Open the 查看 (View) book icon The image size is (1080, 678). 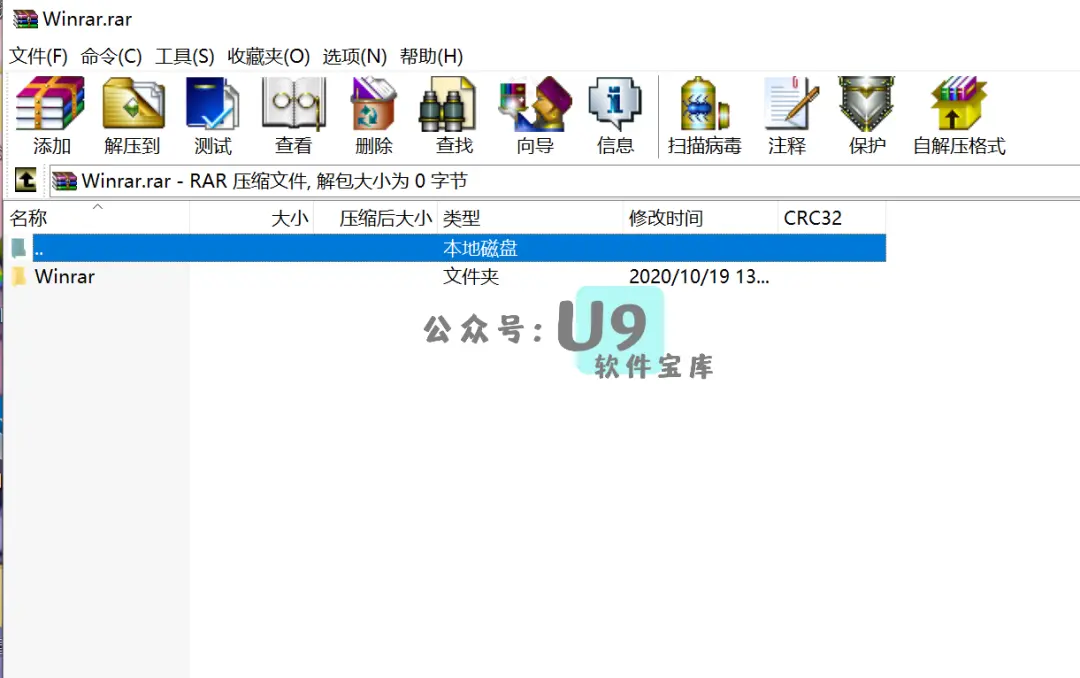coord(293,103)
